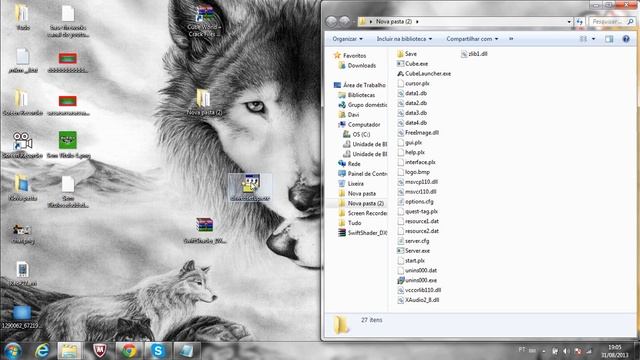640x360 pixels.
Task: Refresh the Nova pasta (2) folder
Action: click(580, 22)
